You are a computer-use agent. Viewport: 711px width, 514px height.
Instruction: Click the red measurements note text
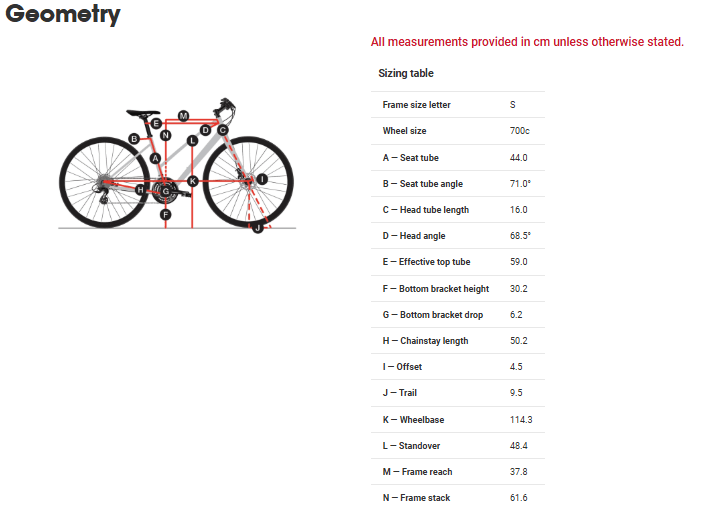coord(527,41)
